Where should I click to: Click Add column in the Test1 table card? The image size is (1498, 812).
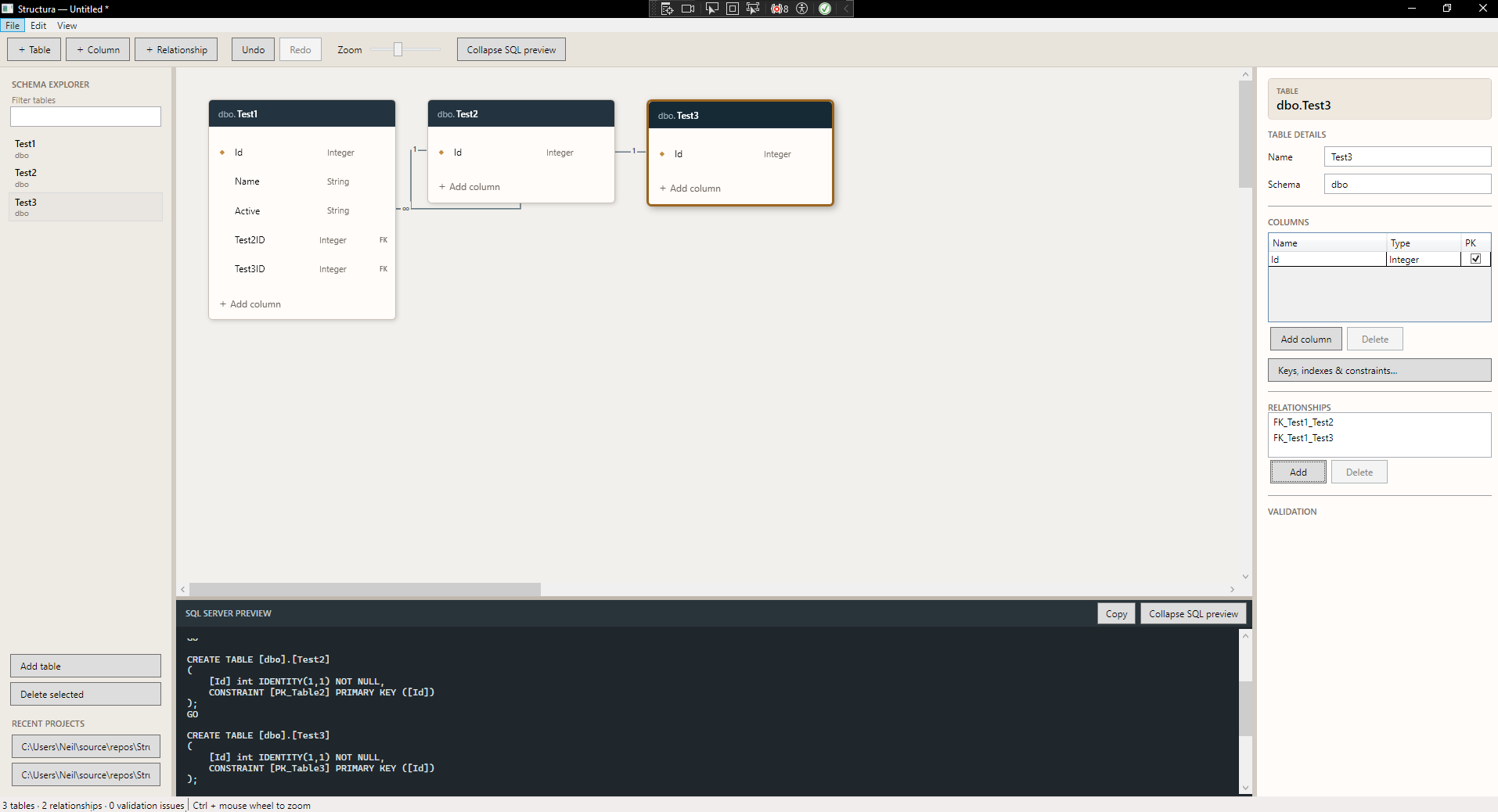coord(250,304)
